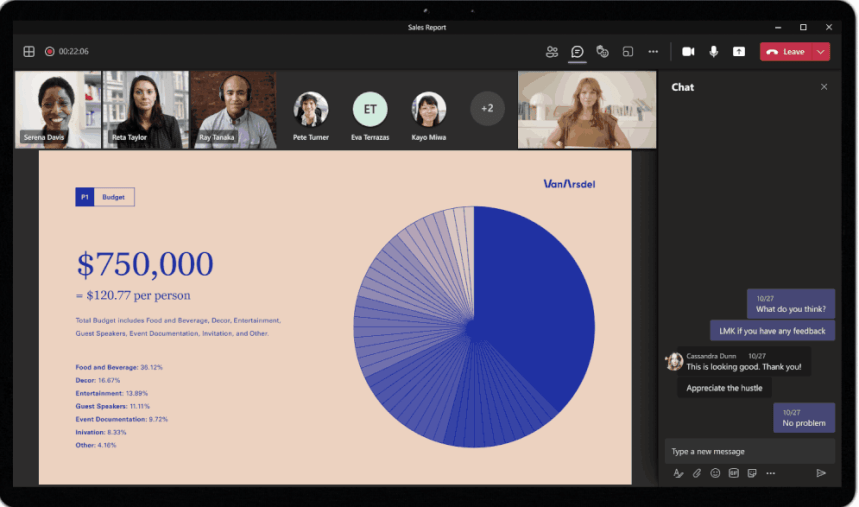
Task: Open More actions menu in meeting toolbar
Action: [653, 51]
